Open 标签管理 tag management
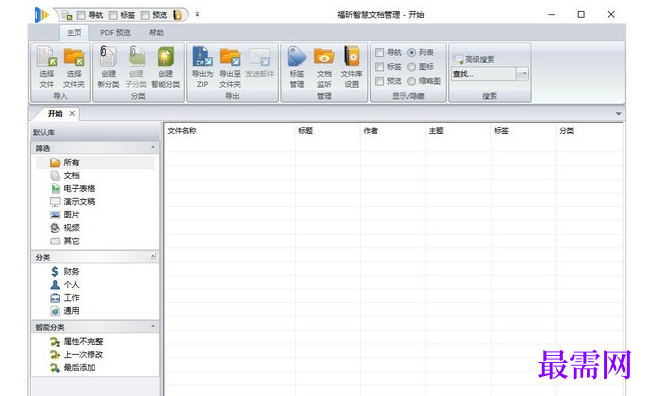650x396 pixels. 297,67
